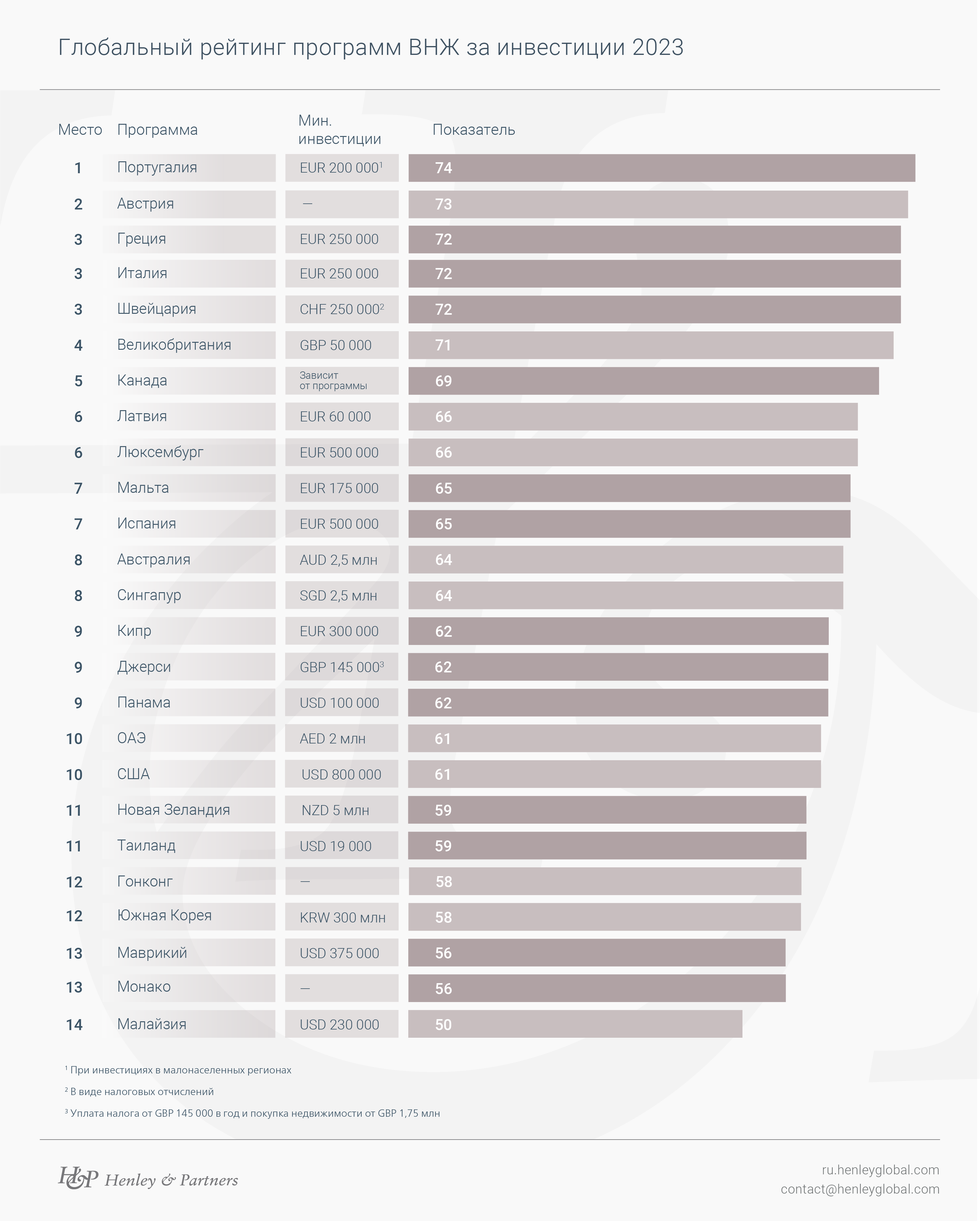This screenshot has height=1221, width=980.
Task: Click the GBP 50 000 investment cell
Action: 336,346
